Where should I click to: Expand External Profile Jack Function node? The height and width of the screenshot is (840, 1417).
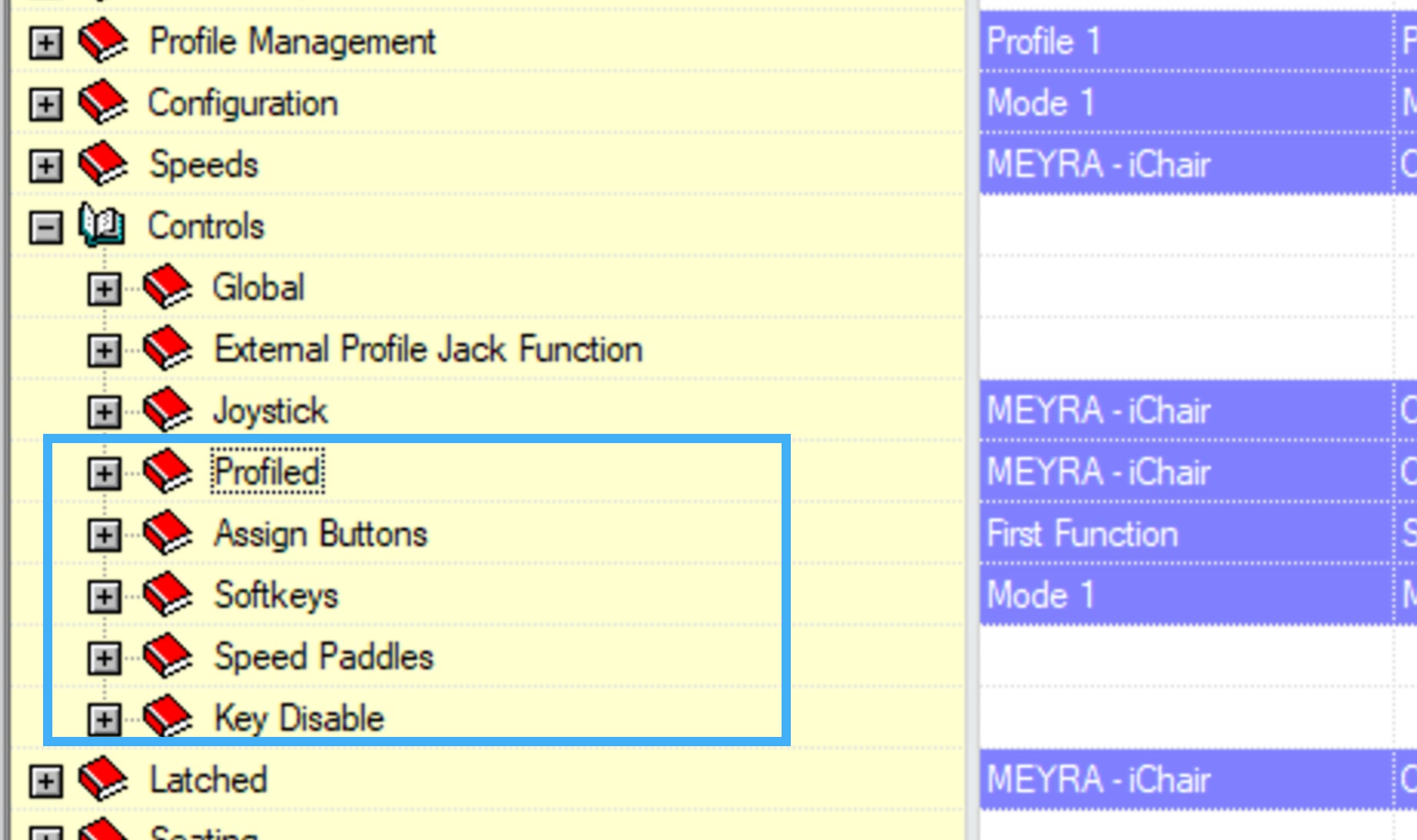coord(104,351)
